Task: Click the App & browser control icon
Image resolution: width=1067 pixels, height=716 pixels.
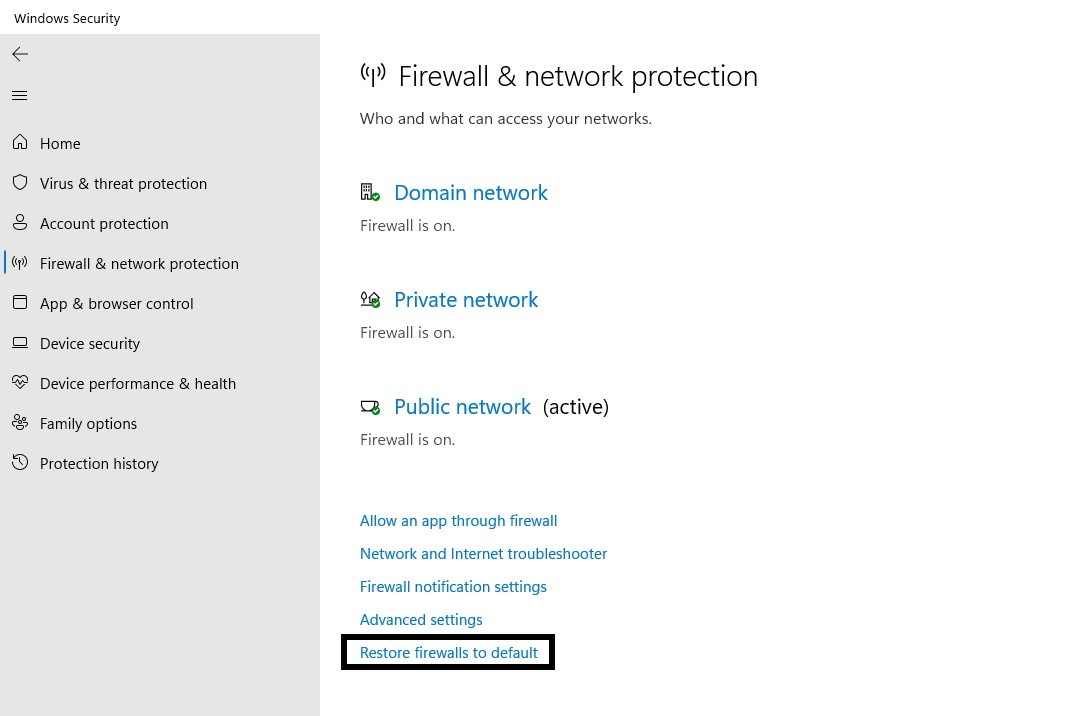Action: coord(20,303)
